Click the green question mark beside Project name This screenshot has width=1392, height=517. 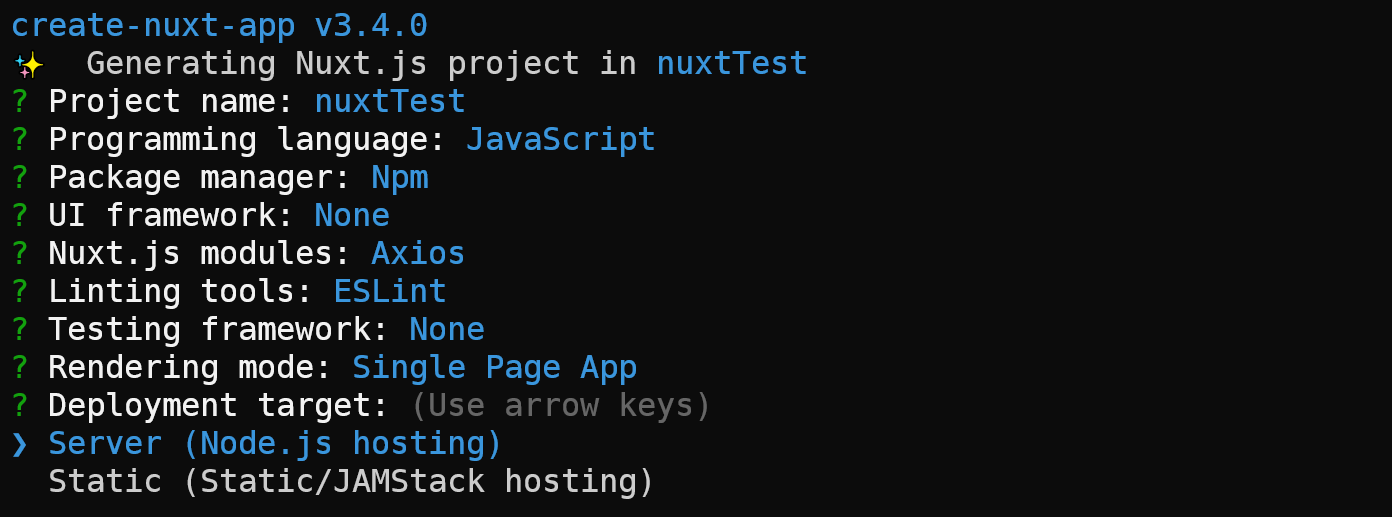tap(20, 102)
